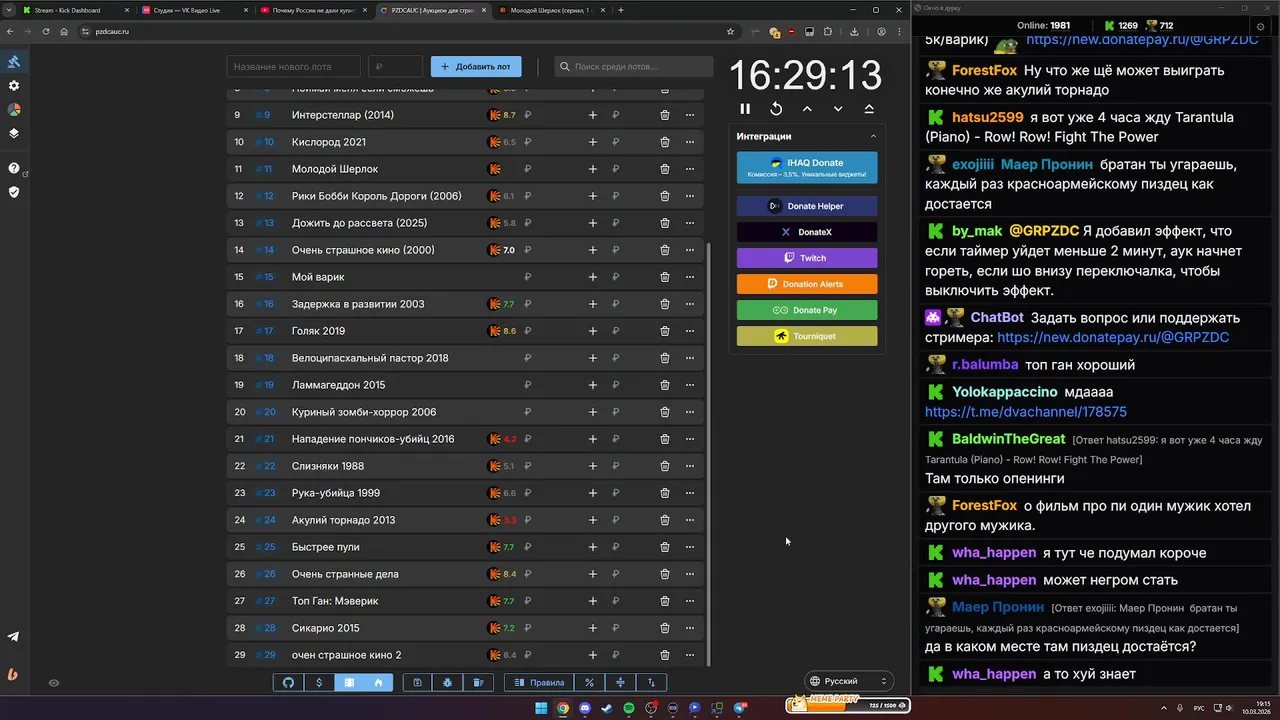This screenshot has height=720, width=1280.
Task: Open more options for Очень страшное кино (2000)
Action: pos(690,250)
